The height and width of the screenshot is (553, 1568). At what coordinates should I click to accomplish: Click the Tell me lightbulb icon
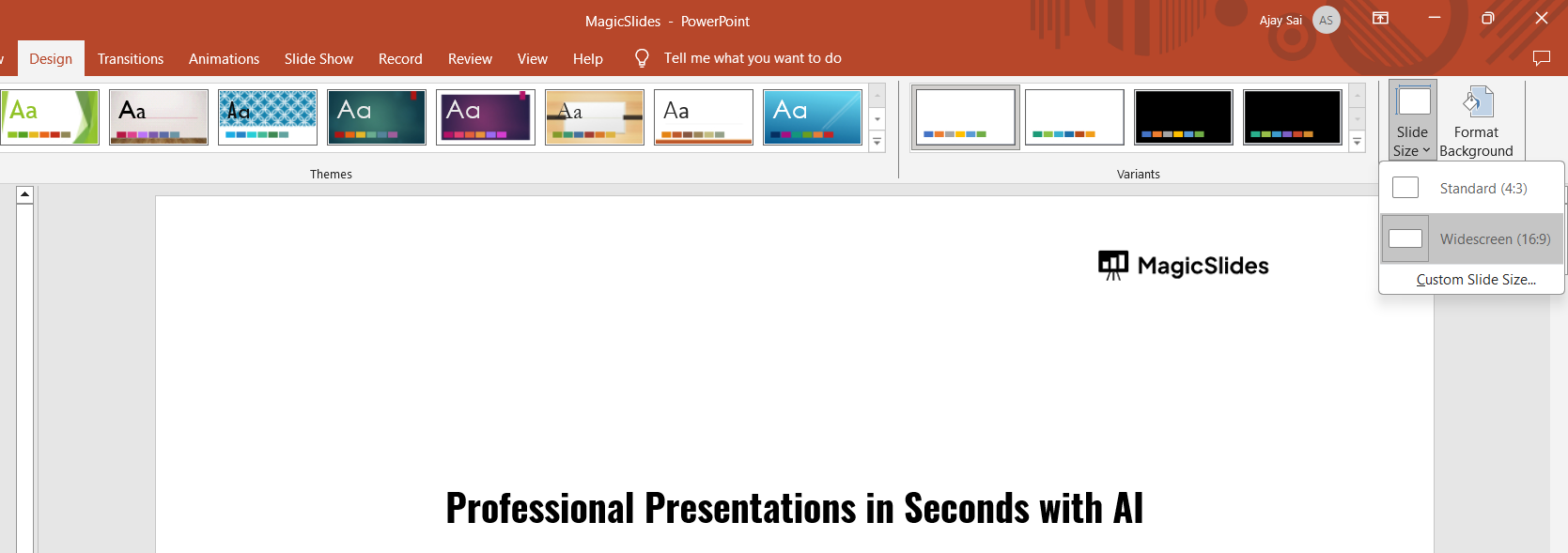(x=642, y=58)
